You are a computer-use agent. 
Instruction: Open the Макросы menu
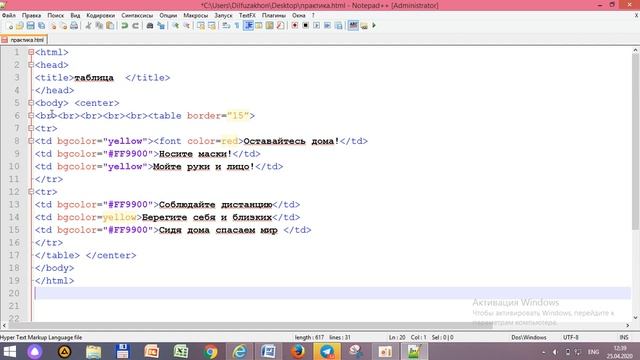coord(196,15)
